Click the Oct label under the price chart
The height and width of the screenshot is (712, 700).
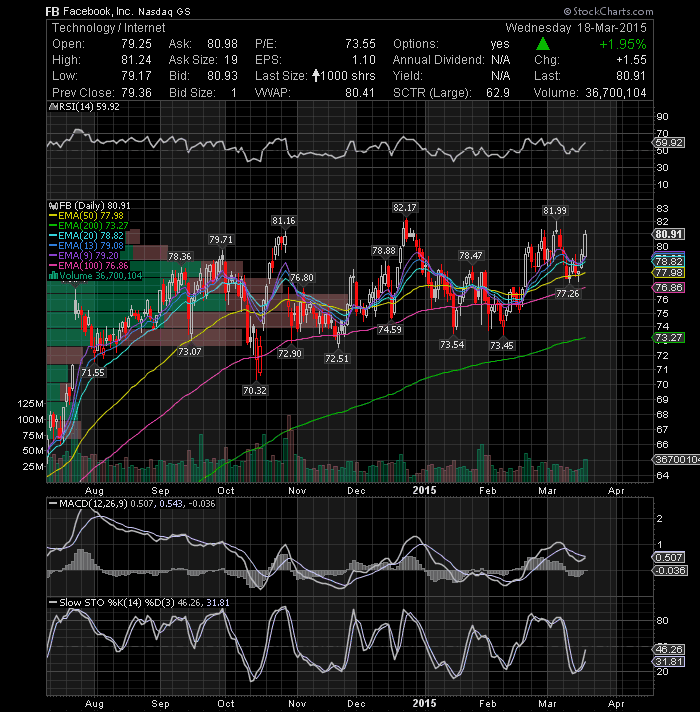coord(226,490)
